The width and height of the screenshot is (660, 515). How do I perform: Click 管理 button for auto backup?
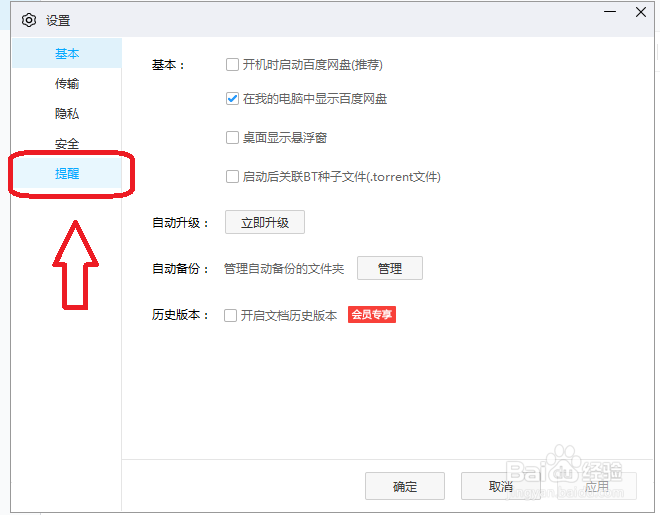click(390, 268)
